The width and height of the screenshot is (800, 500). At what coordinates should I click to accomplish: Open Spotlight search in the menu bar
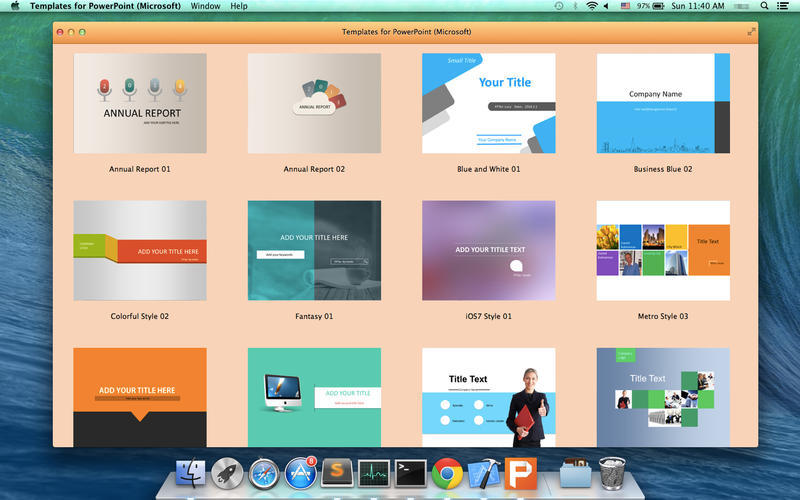pyautogui.click(x=764, y=6)
